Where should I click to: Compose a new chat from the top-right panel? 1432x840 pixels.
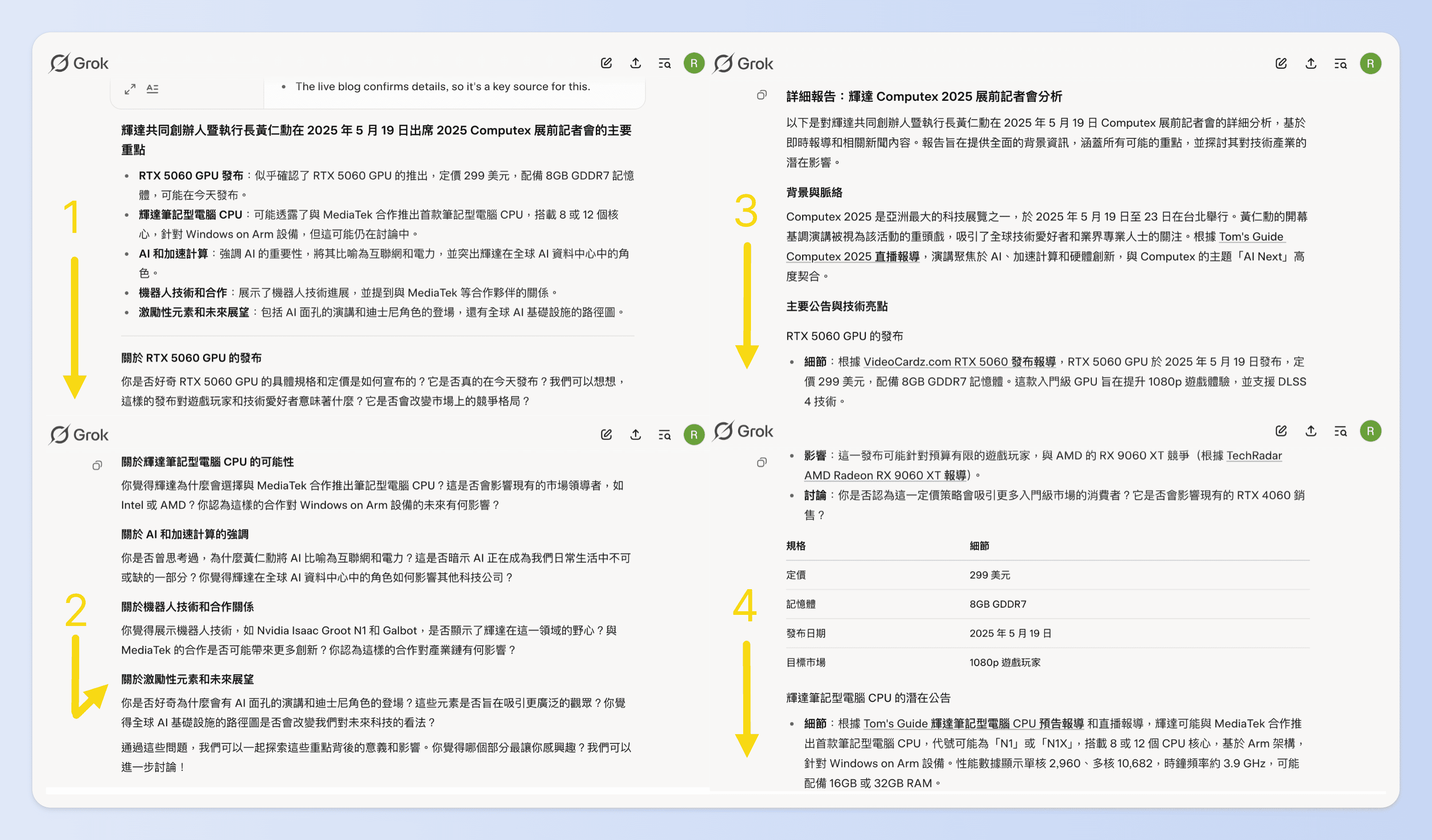point(1281,63)
